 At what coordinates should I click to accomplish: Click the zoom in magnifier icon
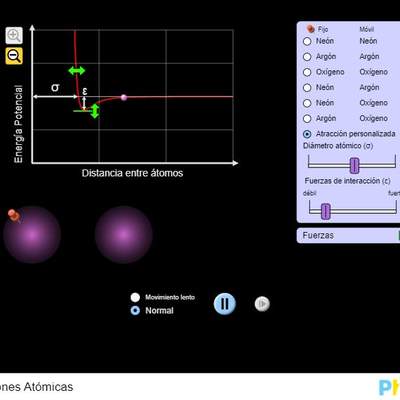coord(14,35)
